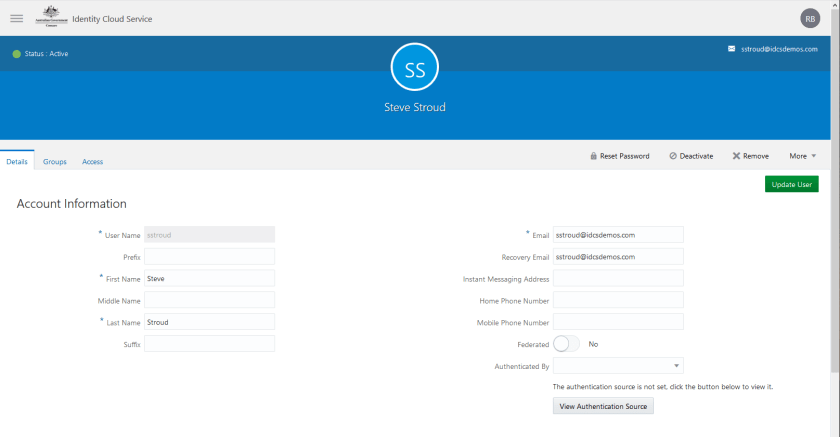Toggle the Federated switch
The image size is (840, 437).
[x=566, y=343]
